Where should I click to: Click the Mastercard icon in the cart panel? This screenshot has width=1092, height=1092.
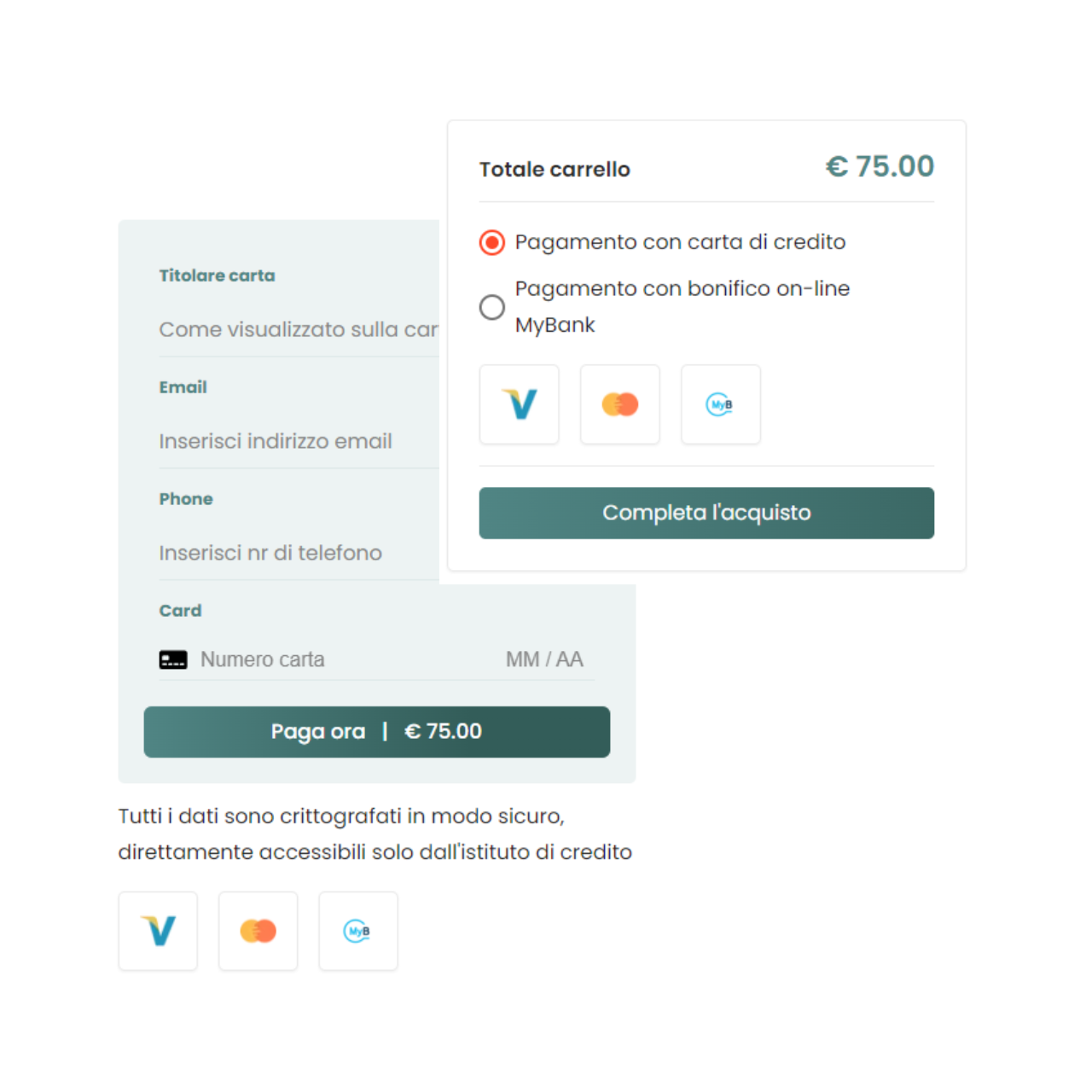(x=619, y=404)
